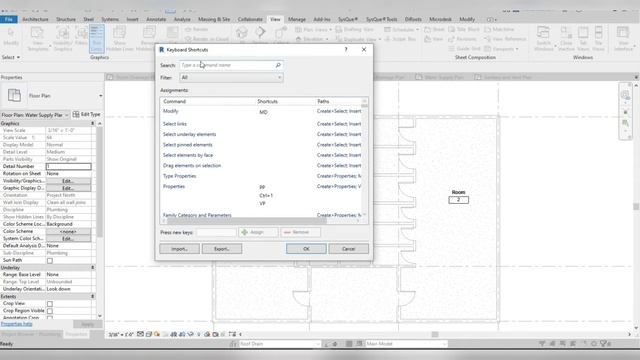The image size is (640, 360).
Task: Click the View Reference tool
Action: 505,39
